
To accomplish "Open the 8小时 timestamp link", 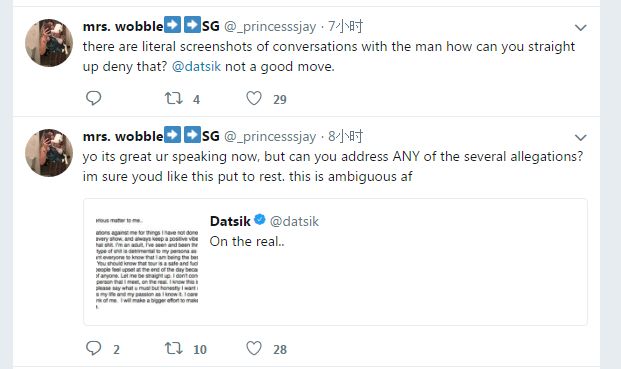I will pyautogui.click(x=345, y=136).
